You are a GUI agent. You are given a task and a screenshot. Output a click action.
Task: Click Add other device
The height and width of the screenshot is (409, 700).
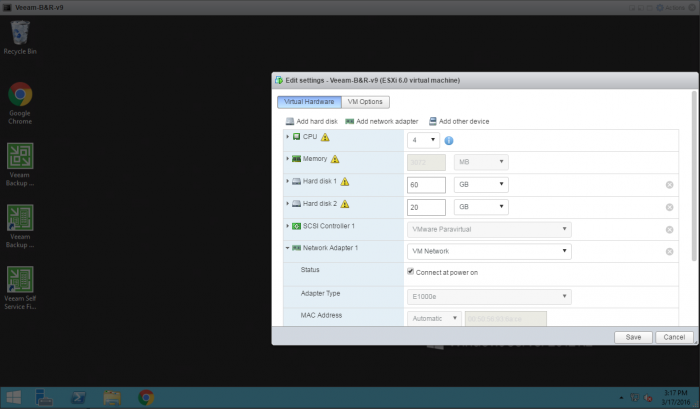coord(459,121)
